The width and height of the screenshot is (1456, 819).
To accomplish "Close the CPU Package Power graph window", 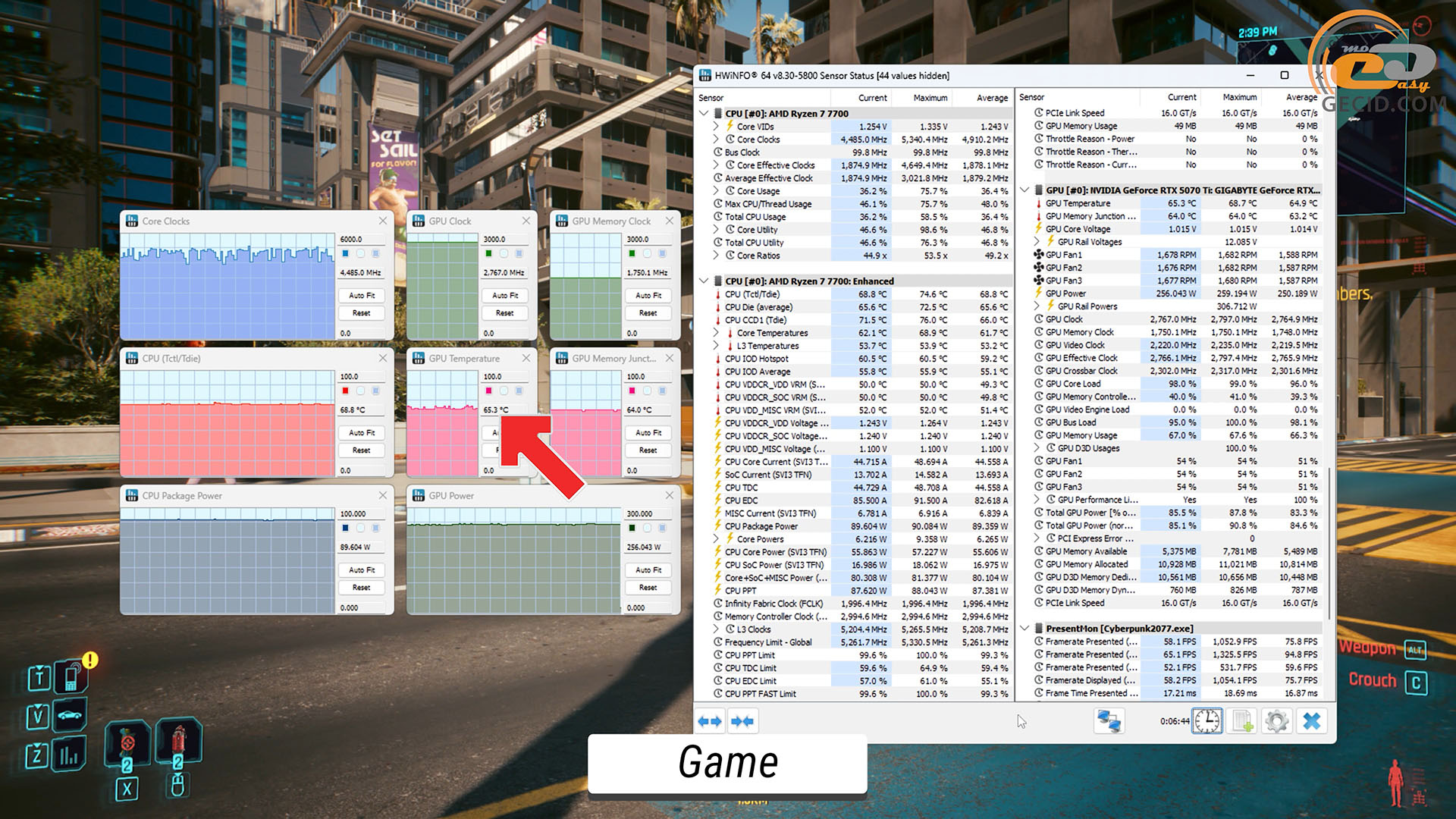I will click(382, 495).
